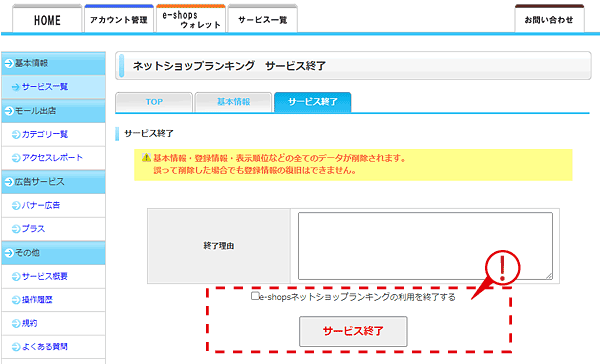Click the その他 sidebar section header
The height and width of the screenshot is (364, 600).
click(53, 253)
